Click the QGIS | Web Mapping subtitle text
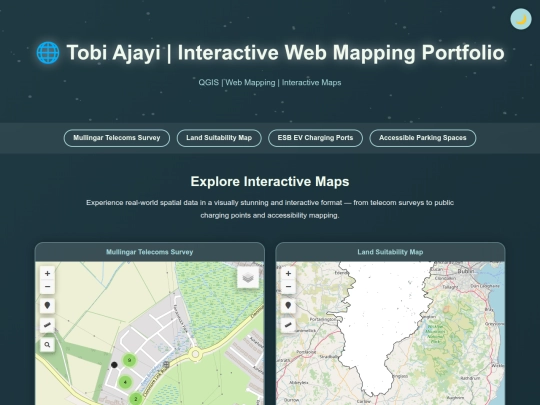 270,83
